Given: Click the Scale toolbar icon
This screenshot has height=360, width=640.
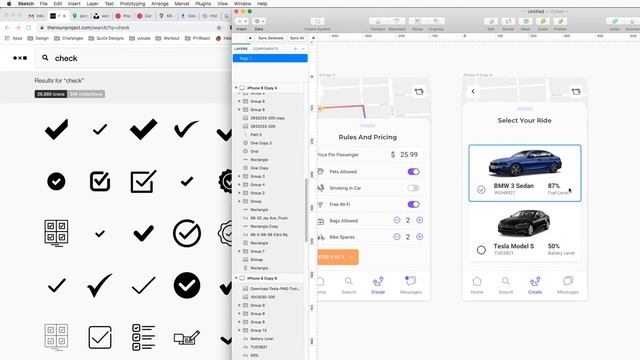Looking at the screenshot, I should 543,21.
